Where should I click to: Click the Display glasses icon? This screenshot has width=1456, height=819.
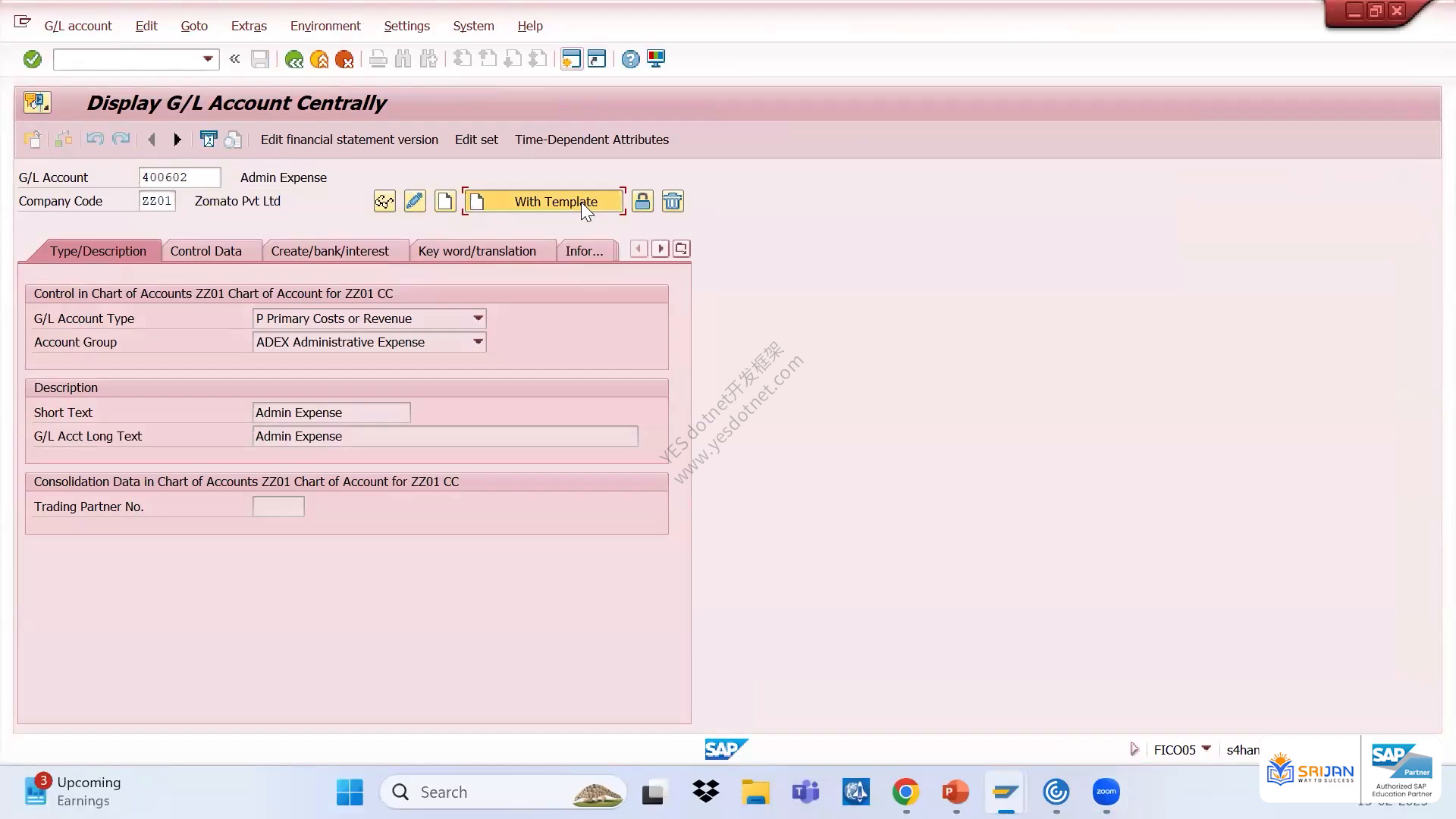click(x=384, y=202)
